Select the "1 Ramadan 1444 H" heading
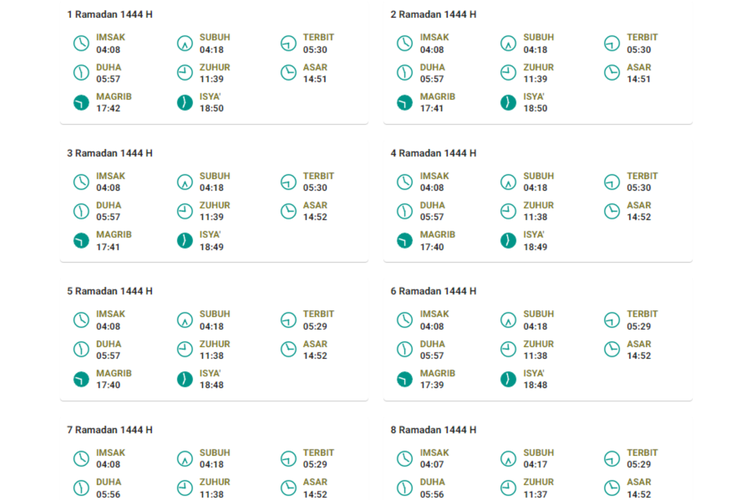The width and height of the screenshot is (750, 500). (110, 15)
